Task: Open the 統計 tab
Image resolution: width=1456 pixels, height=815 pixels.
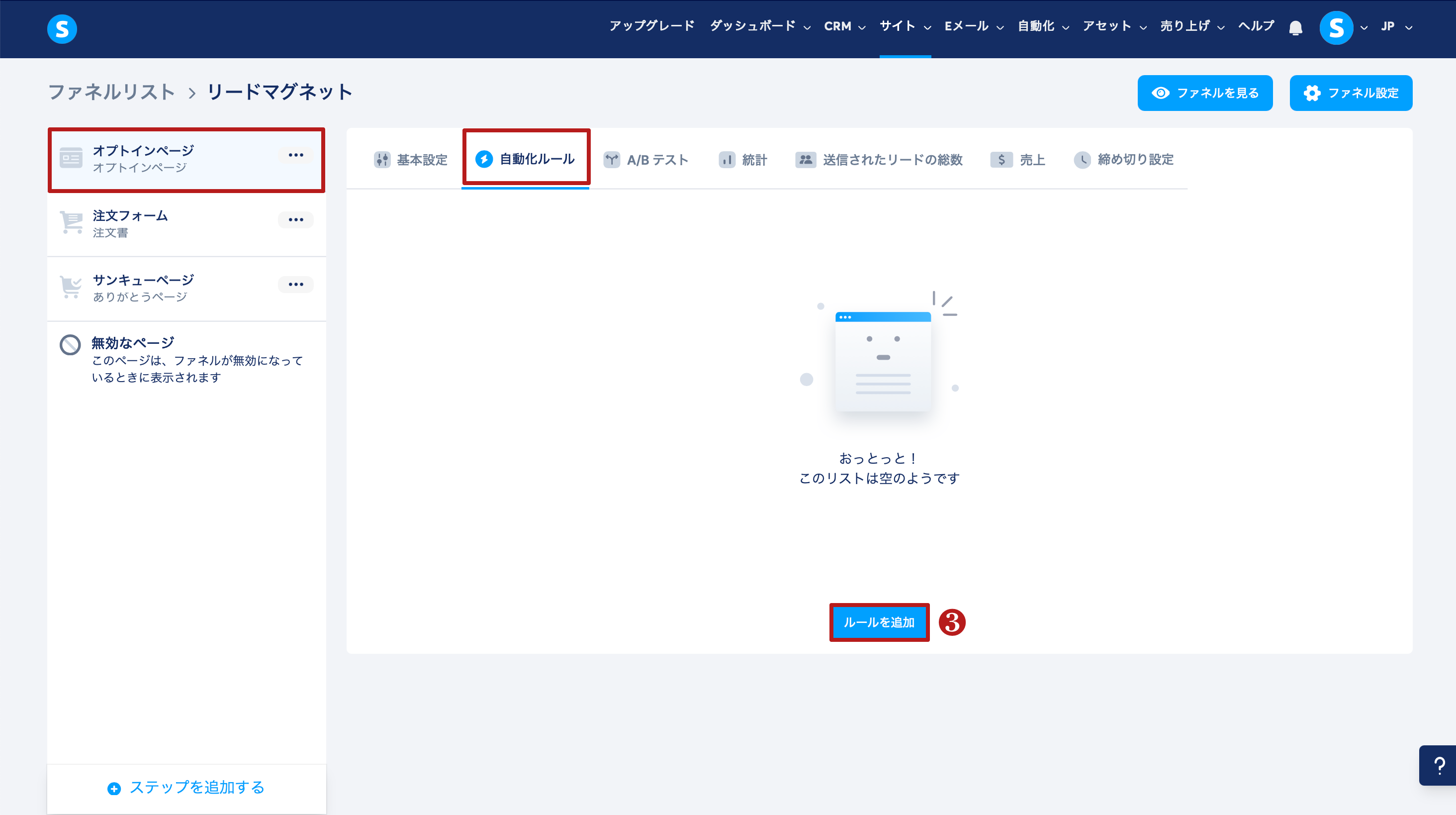Action: (x=743, y=160)
